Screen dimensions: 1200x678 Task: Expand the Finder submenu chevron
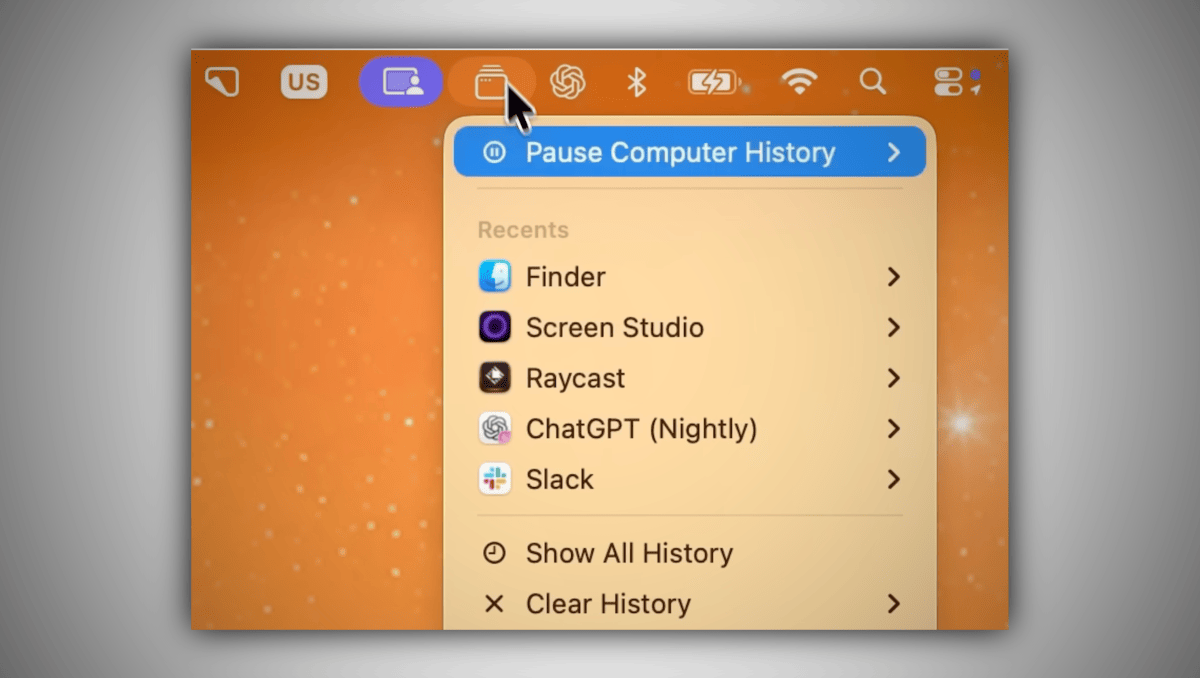(x=894, y=277)
